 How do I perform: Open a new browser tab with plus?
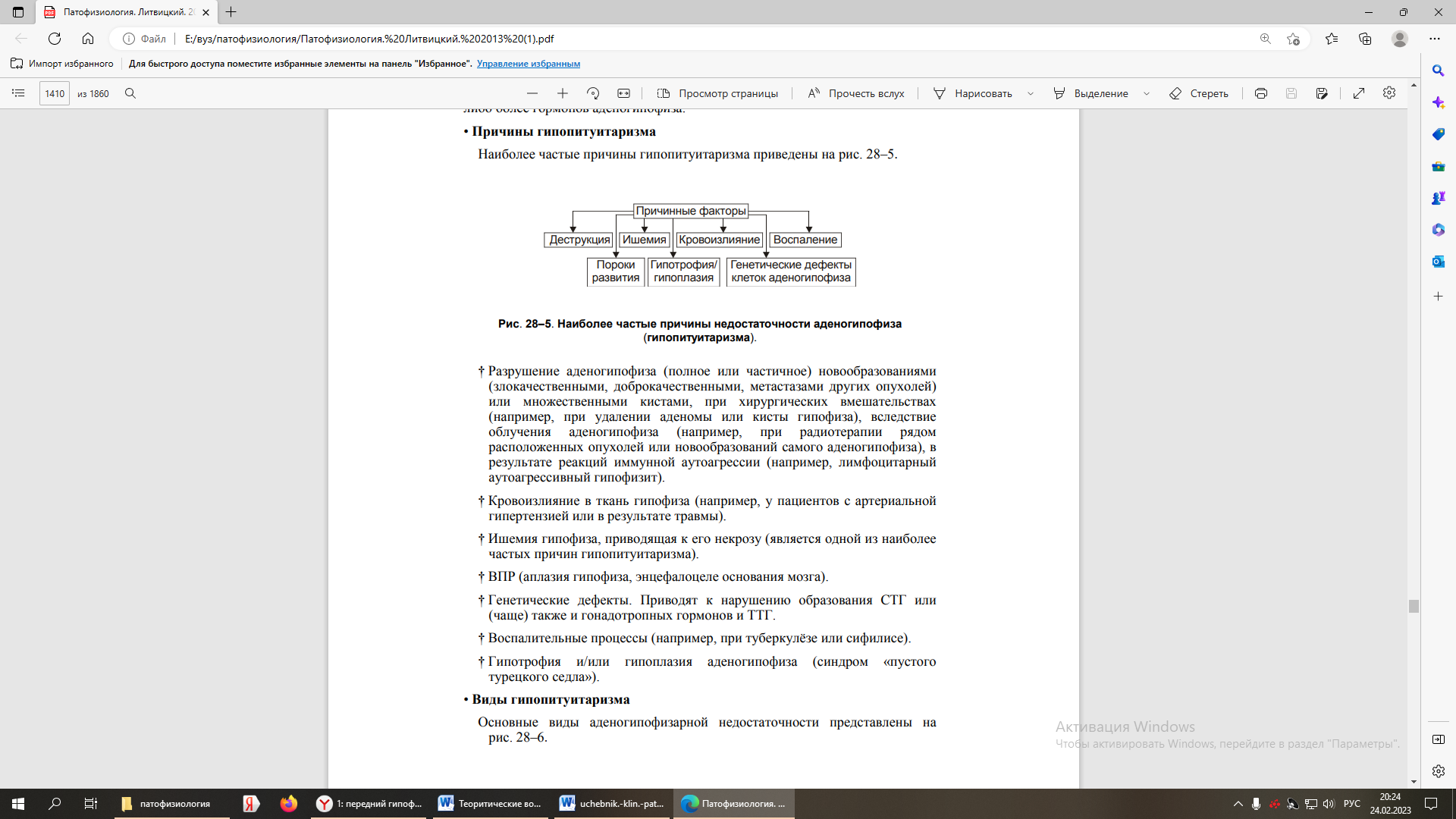tap(231, 12)
